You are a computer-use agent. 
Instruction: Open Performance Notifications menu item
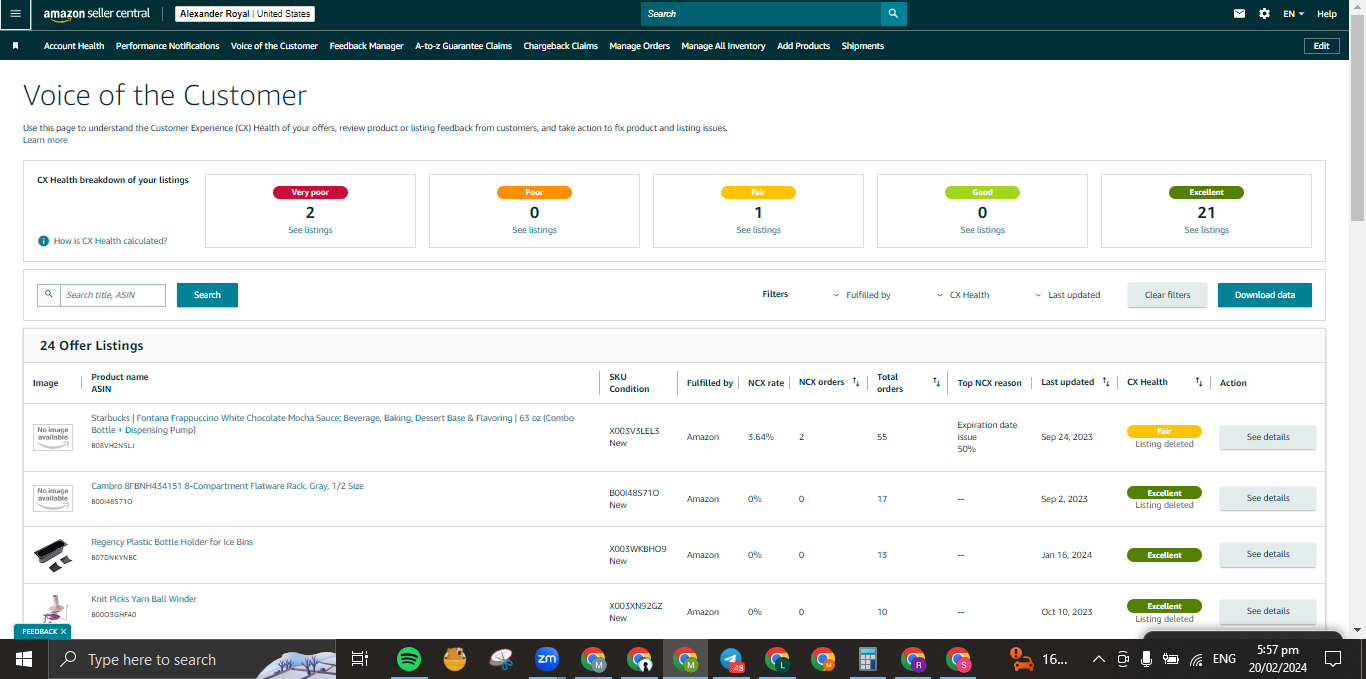point(167,46)
